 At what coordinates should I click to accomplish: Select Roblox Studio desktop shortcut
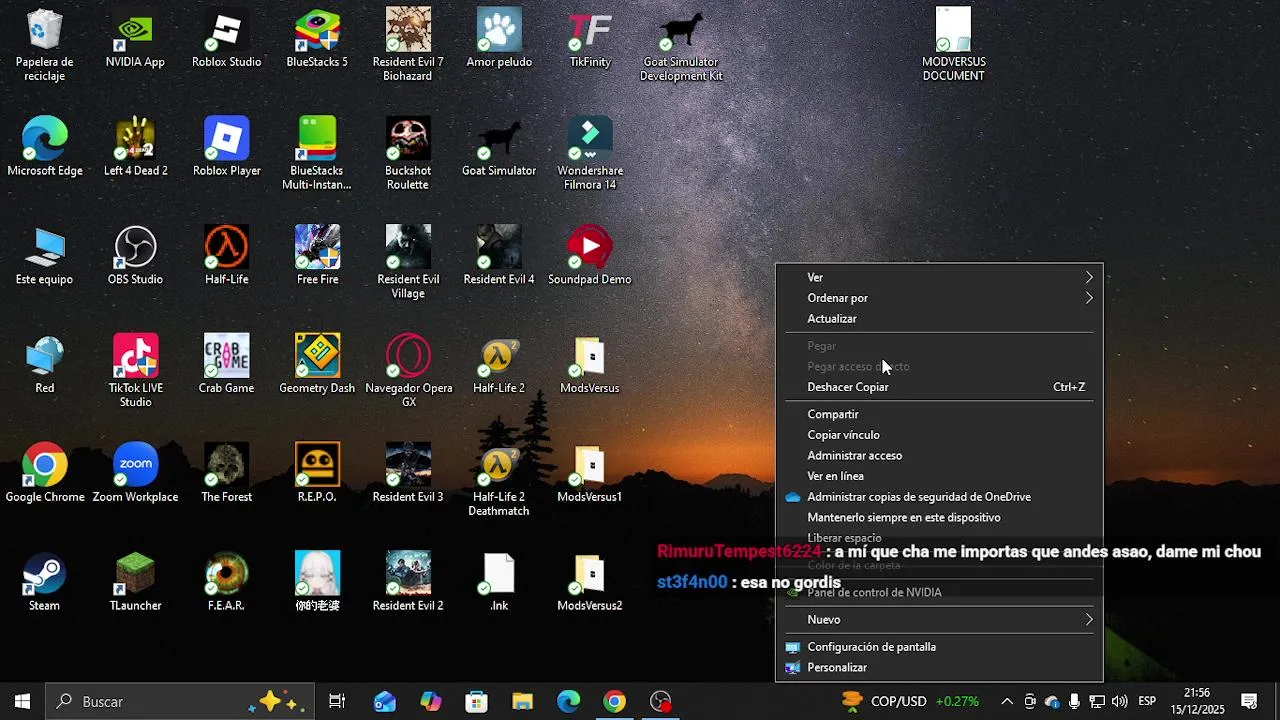click(227, 39)
